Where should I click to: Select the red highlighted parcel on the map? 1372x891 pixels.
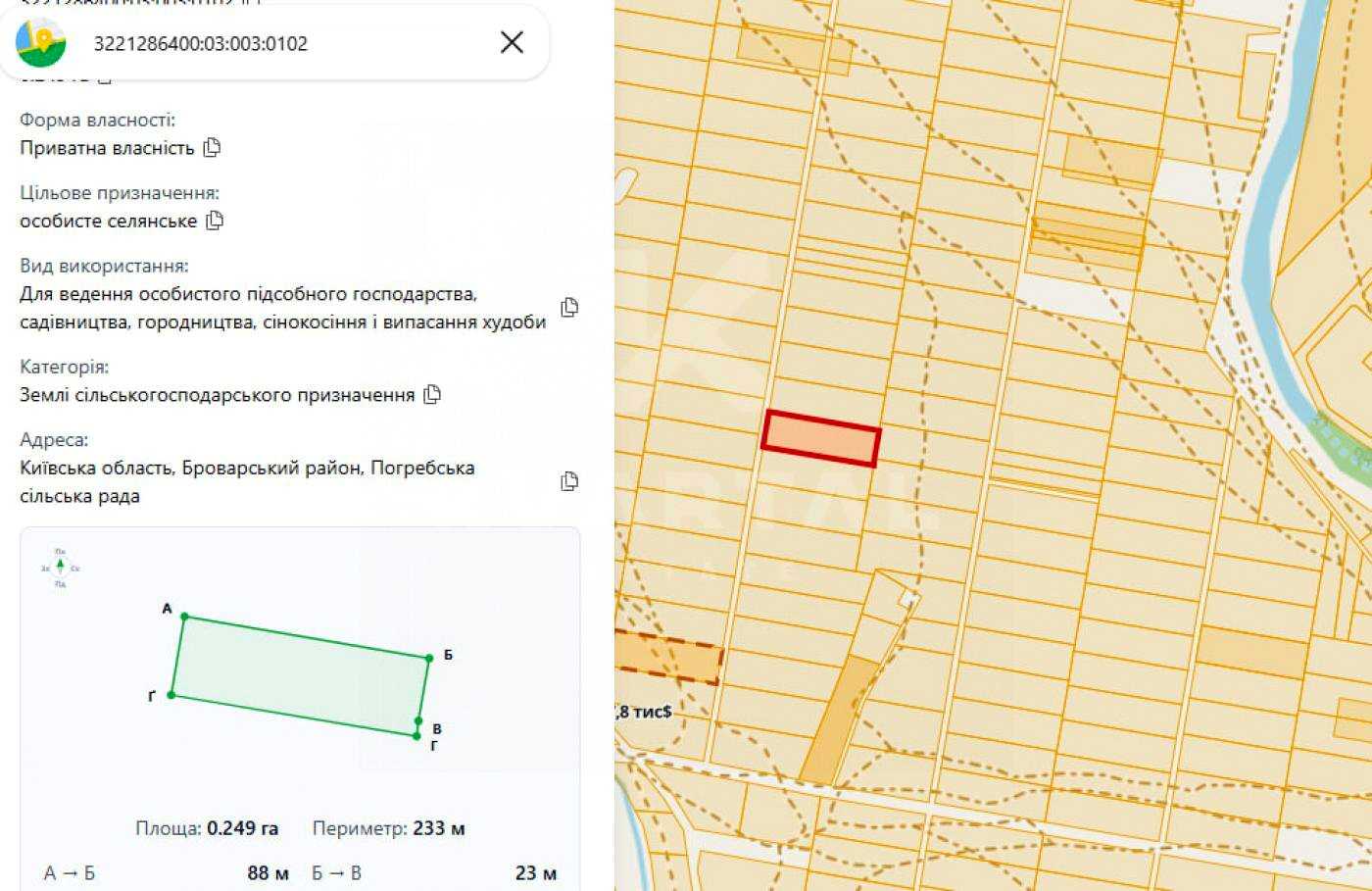821,438
